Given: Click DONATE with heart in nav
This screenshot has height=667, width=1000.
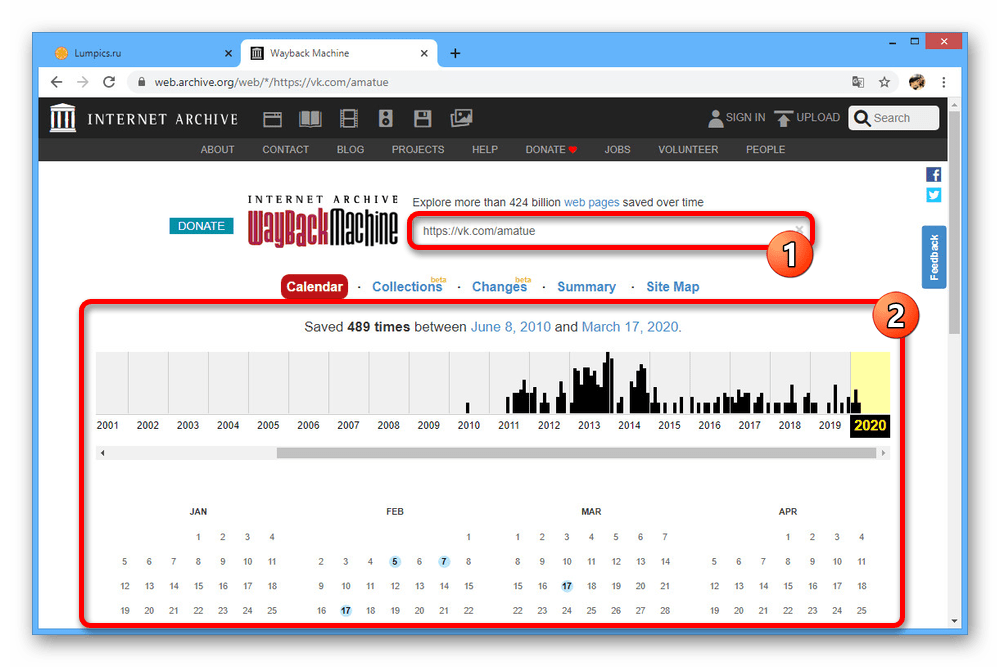Looking at the screenshot, I should point(551,150).
